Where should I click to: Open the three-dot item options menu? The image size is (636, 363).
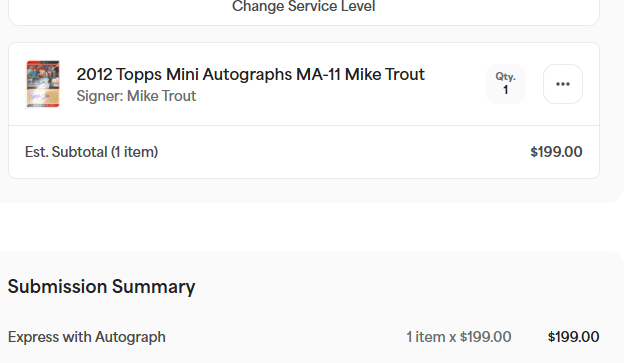(563, 84)
